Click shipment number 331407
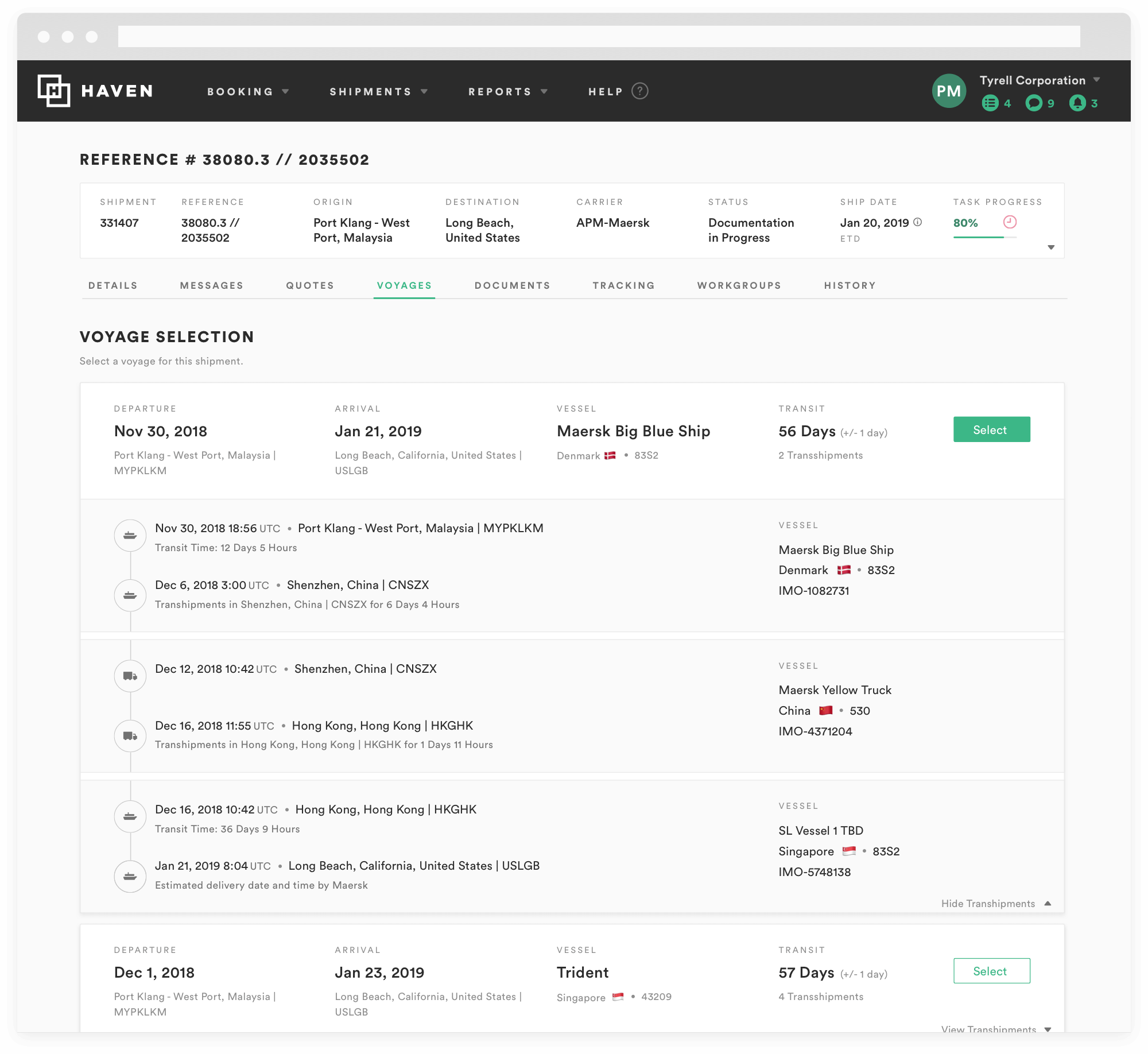 119,223
